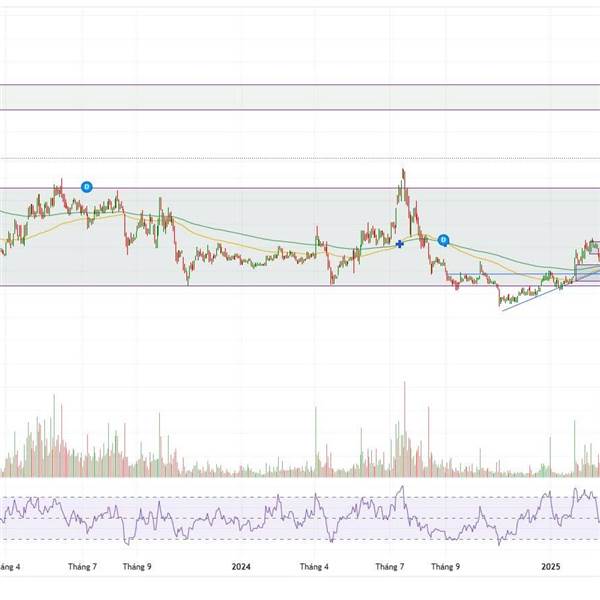Viewport: 600px width, 600px height.
Task: Select the short blue horizontal line near range bottom
Action: pos(513,274)
